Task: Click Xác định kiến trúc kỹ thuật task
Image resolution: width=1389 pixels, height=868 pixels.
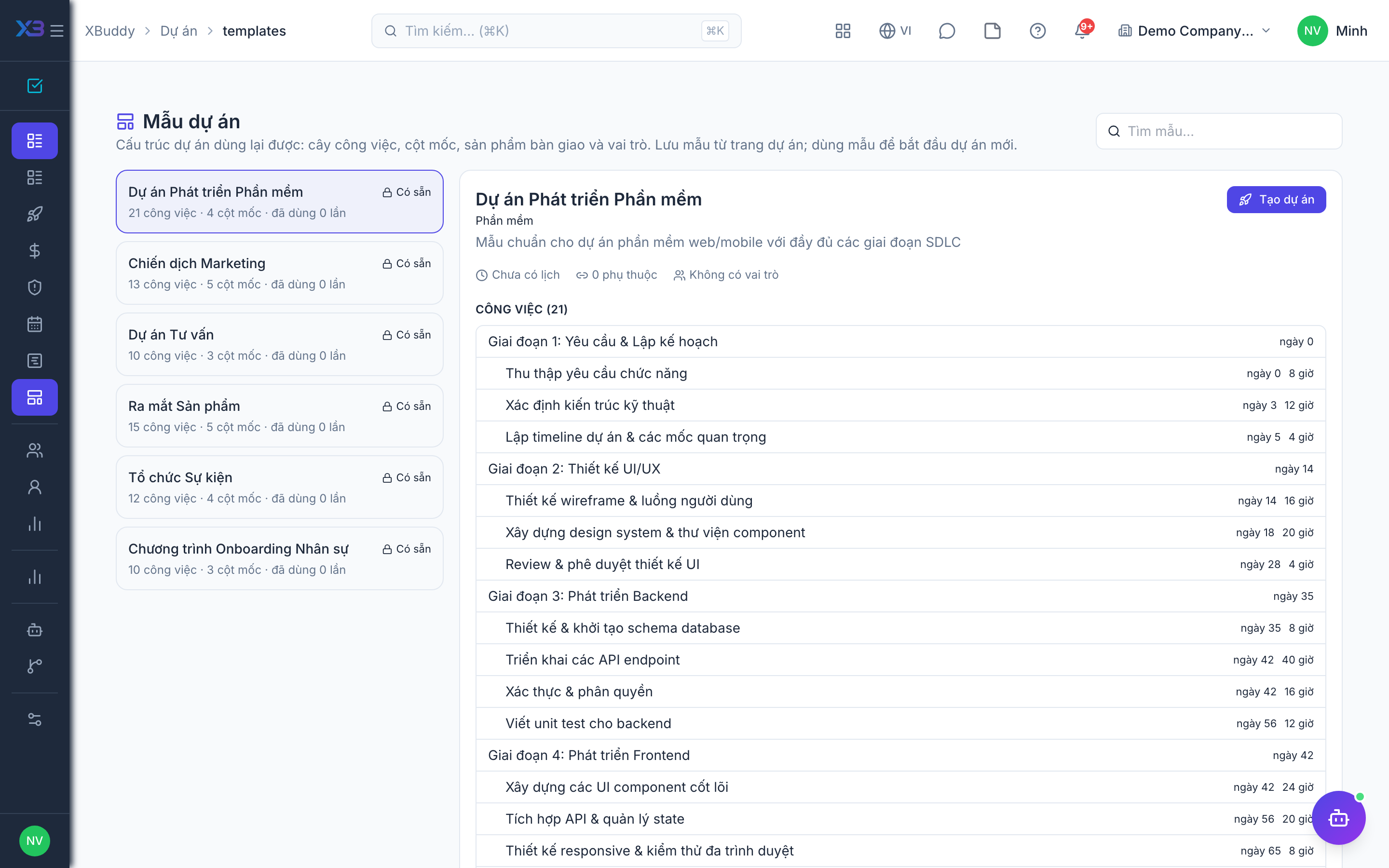Action: [x=900, y=405]
